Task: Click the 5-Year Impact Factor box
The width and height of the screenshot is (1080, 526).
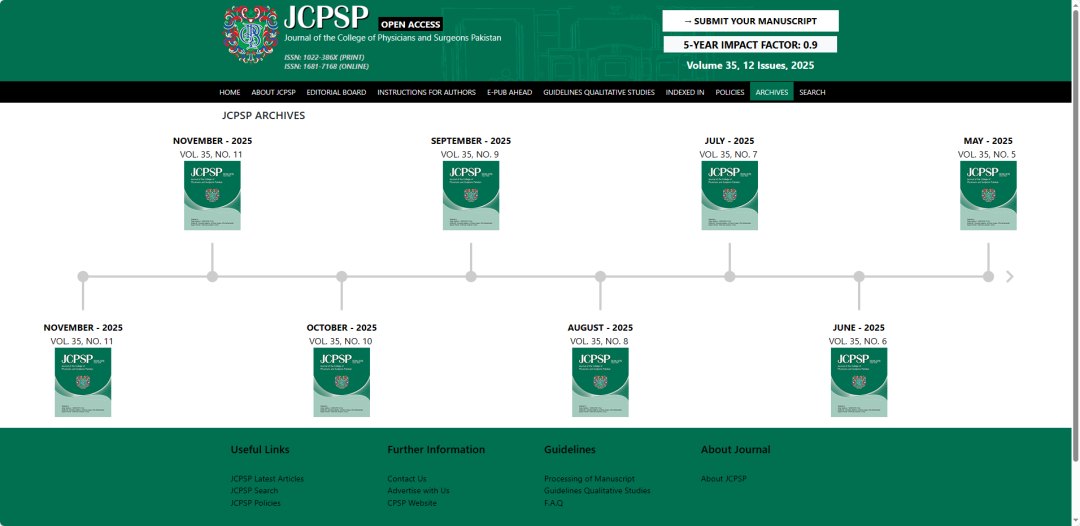Action: [x=751, y=45]
